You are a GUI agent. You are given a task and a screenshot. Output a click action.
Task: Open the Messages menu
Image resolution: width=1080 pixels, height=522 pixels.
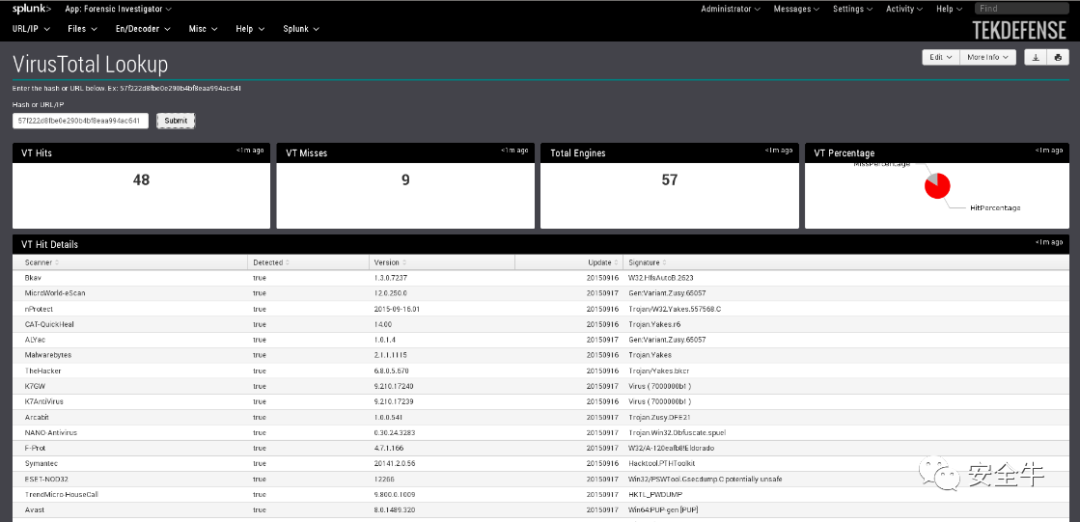click(796, 9)
